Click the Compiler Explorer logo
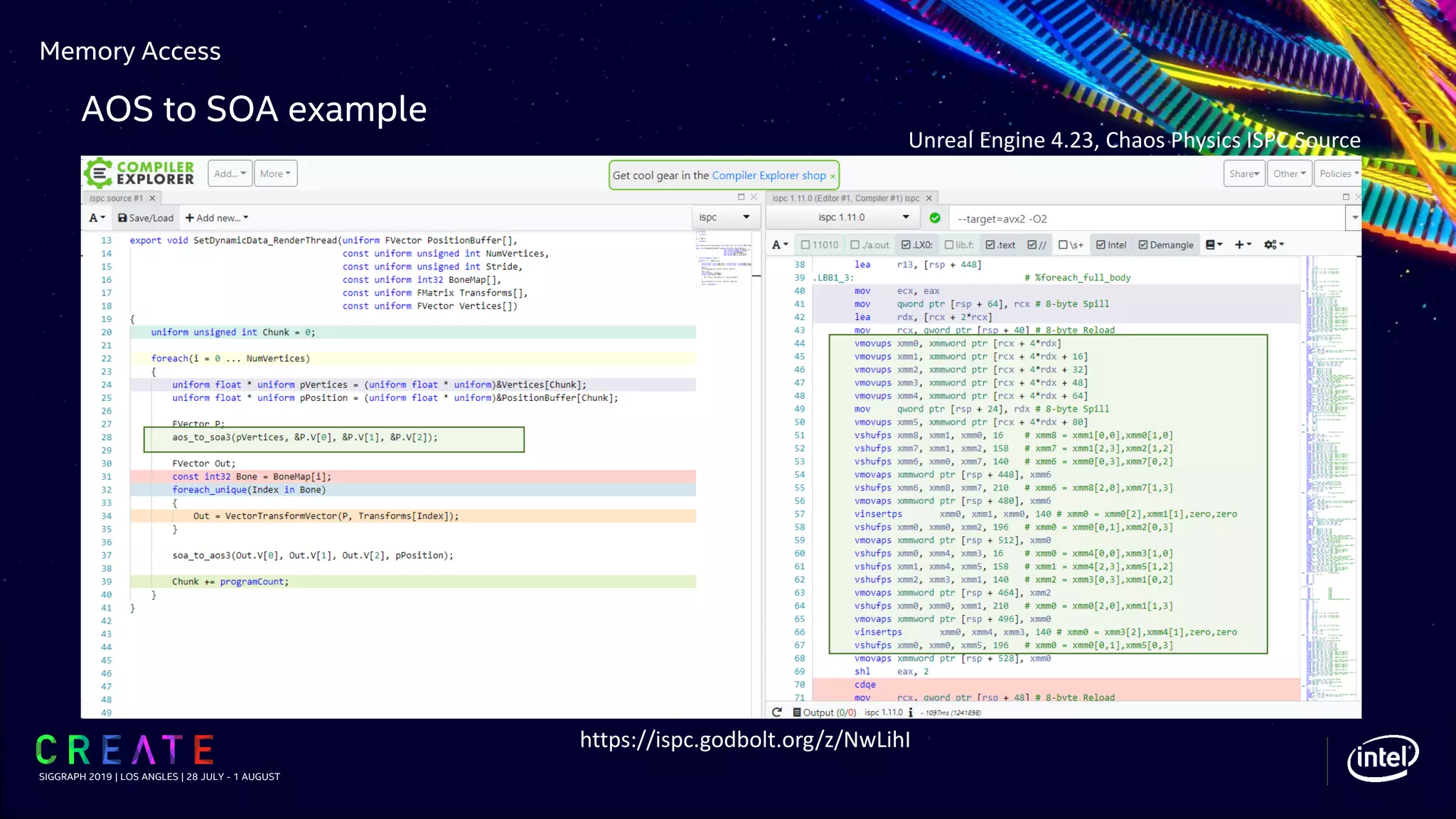This screenshot has width=1456, height=819. [139, 173]
